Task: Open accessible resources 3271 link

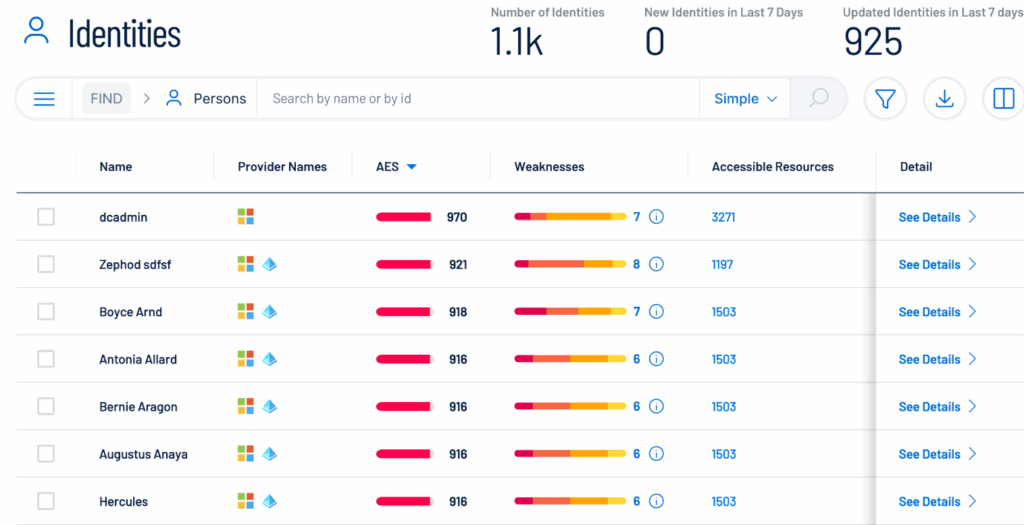Action: 723,217
